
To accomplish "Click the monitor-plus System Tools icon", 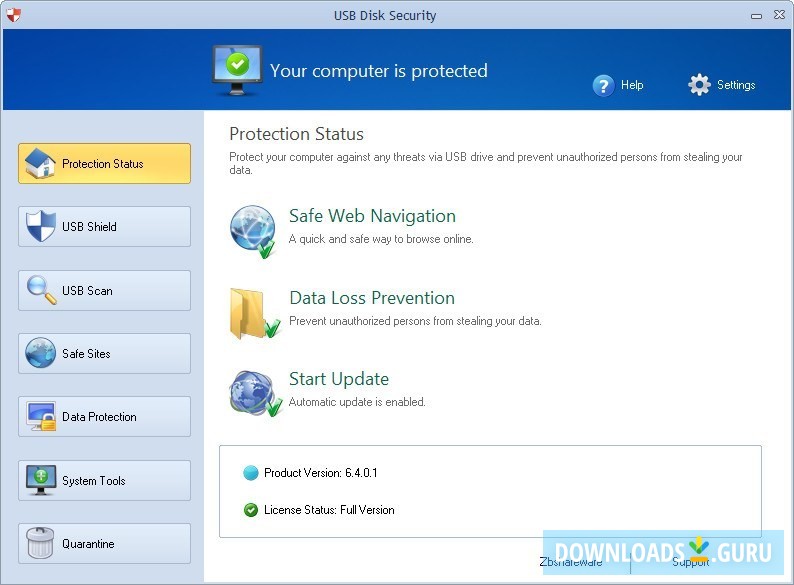I will (41, 480).
